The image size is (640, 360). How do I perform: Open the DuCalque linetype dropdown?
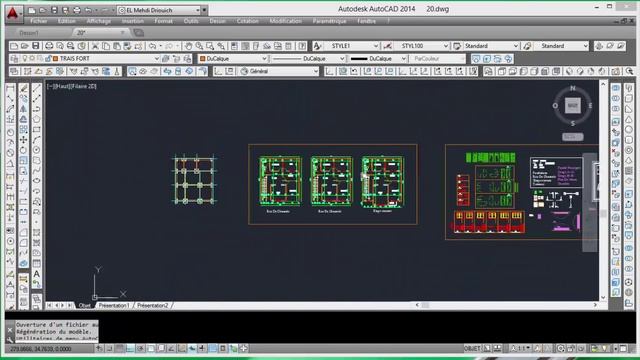[342, 59]
